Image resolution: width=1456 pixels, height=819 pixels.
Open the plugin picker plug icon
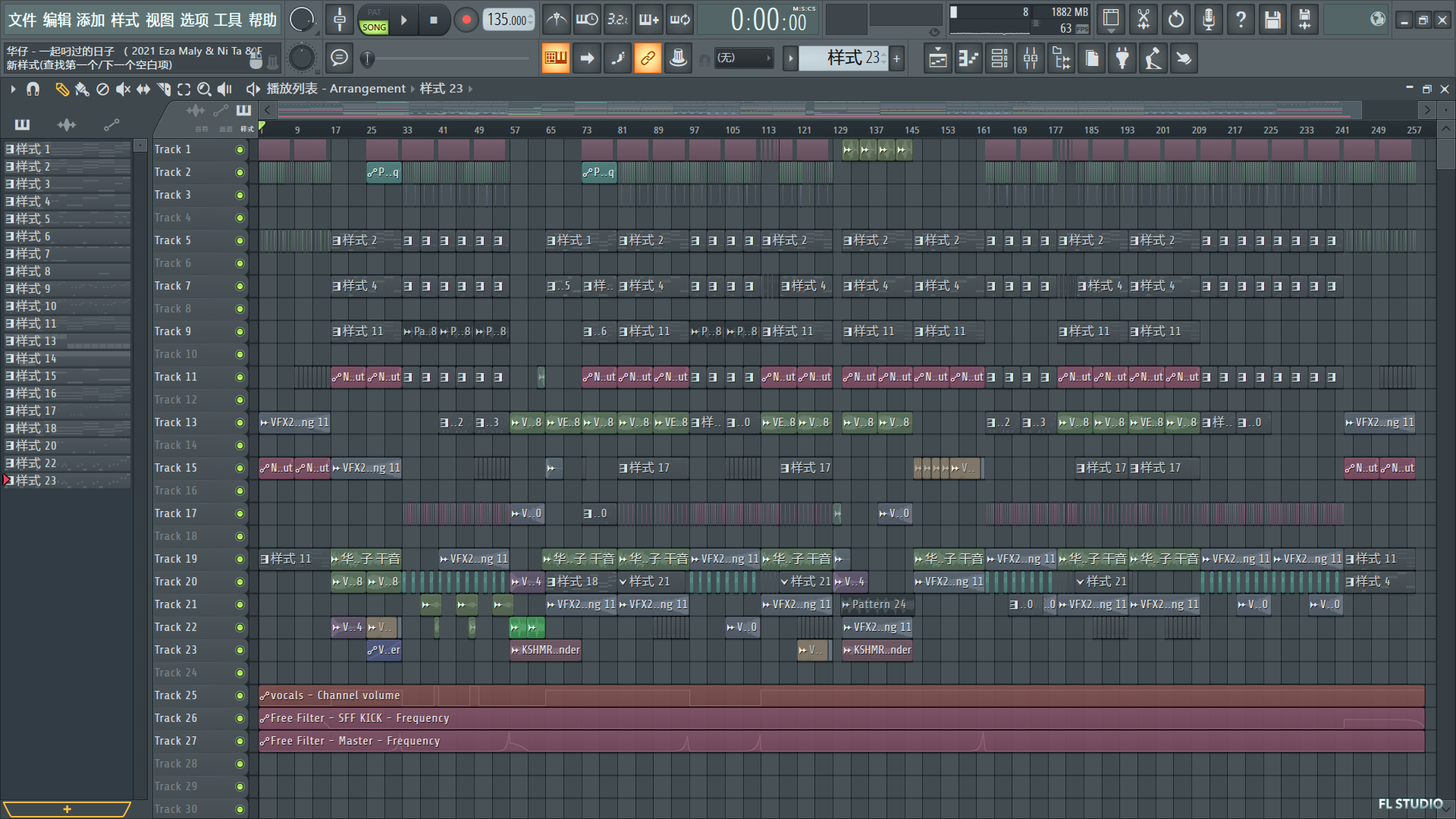pos(1122,58)
